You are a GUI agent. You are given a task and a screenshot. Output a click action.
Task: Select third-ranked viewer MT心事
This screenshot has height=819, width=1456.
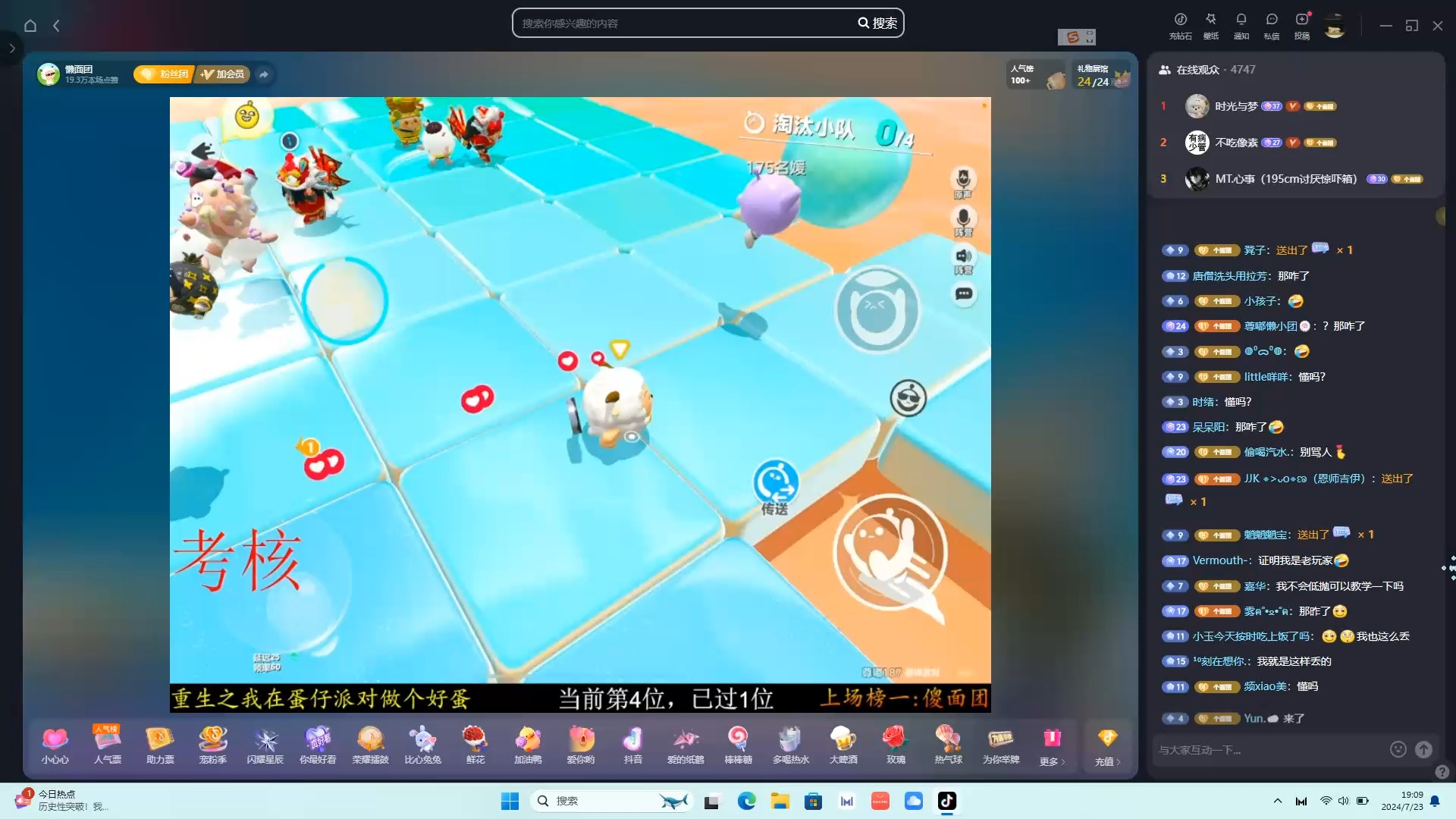coord(1285,179)
